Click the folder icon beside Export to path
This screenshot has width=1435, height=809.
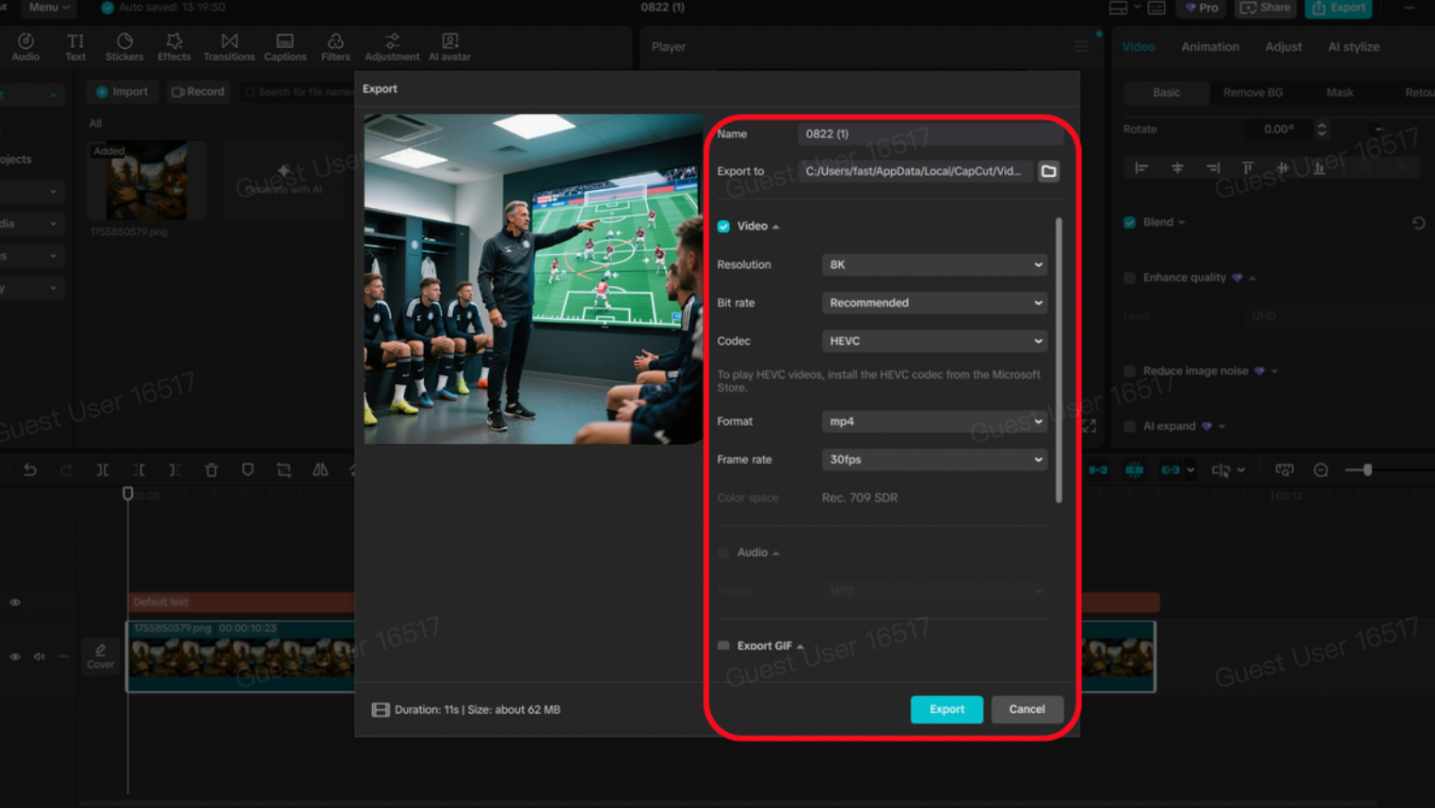1048,171
